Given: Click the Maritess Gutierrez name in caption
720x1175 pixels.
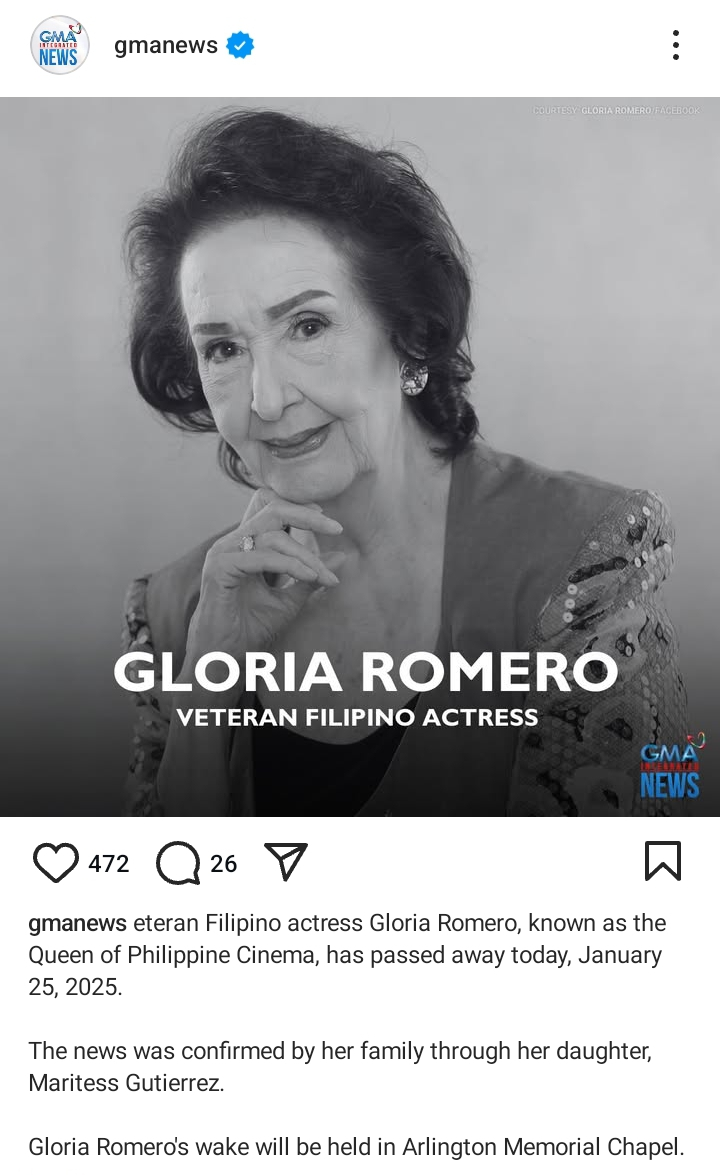Looking at the screenshot, I should (126, 1083).
